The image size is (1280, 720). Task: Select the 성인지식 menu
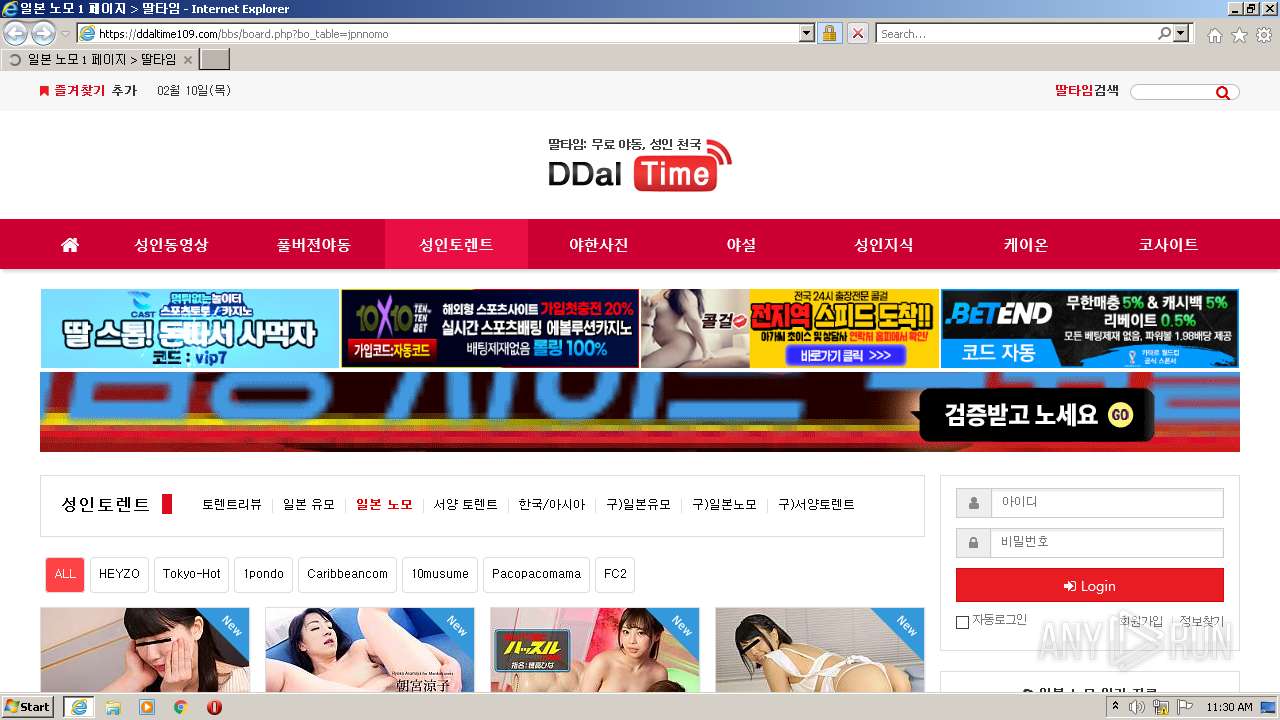(883, 245)
